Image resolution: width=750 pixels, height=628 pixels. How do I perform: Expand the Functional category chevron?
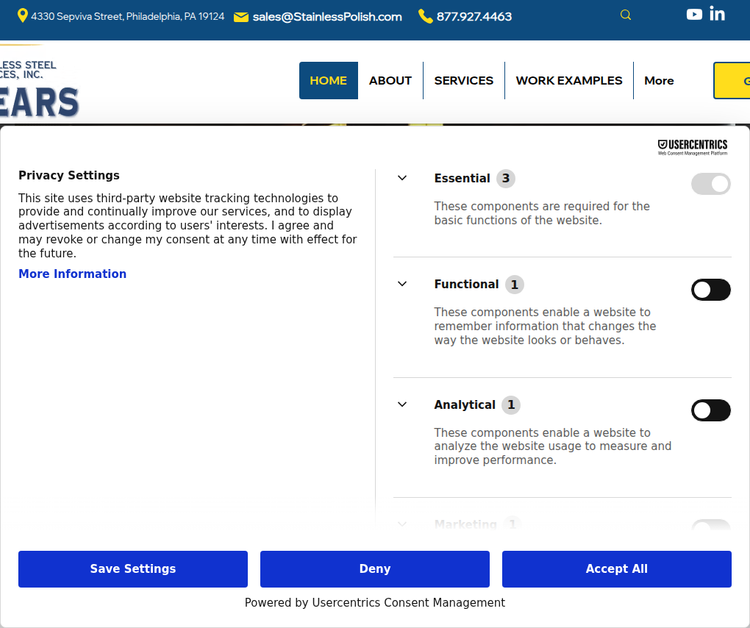point(402,284)
